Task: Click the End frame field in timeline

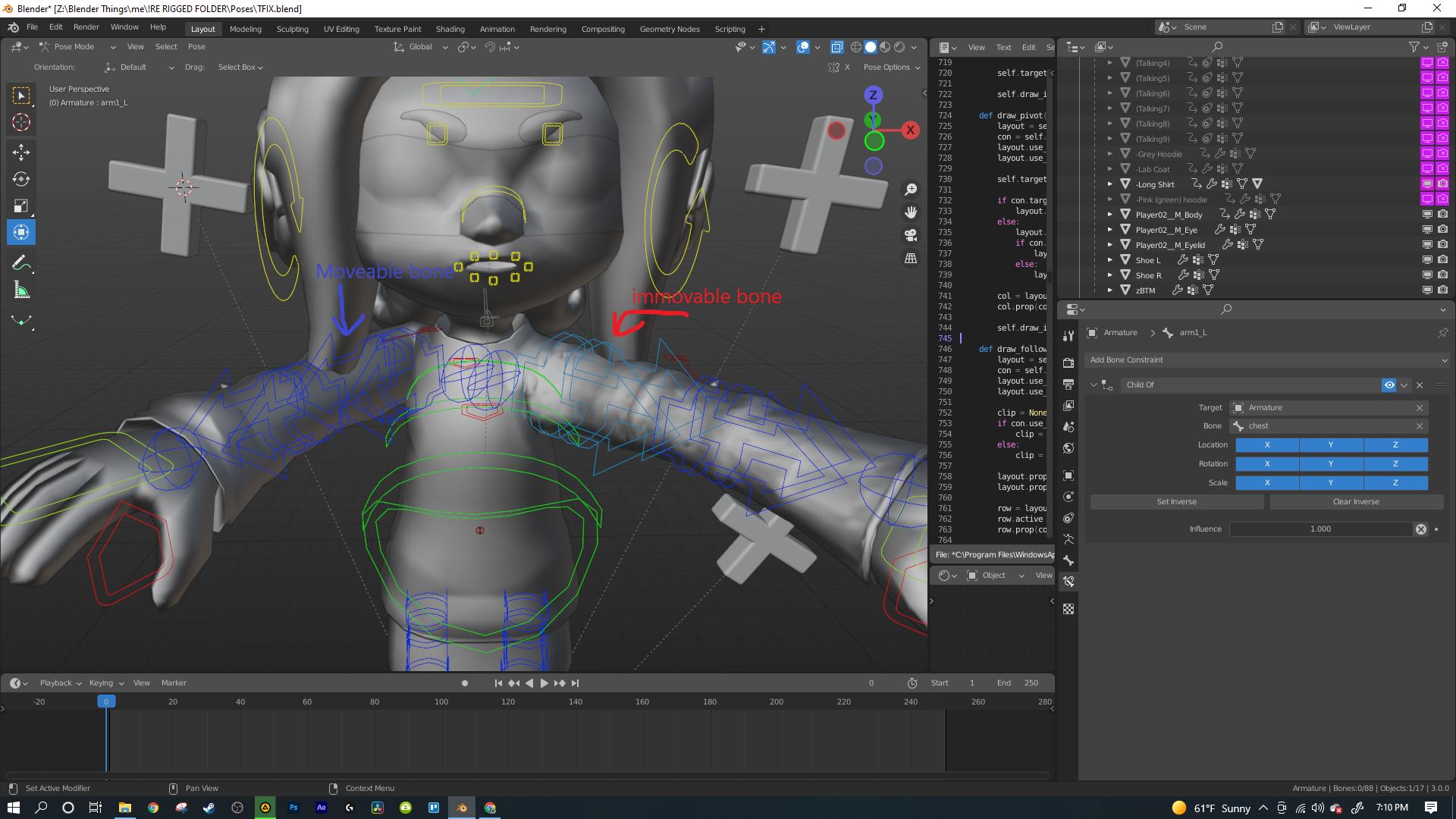Action: tap(1020, 683)
